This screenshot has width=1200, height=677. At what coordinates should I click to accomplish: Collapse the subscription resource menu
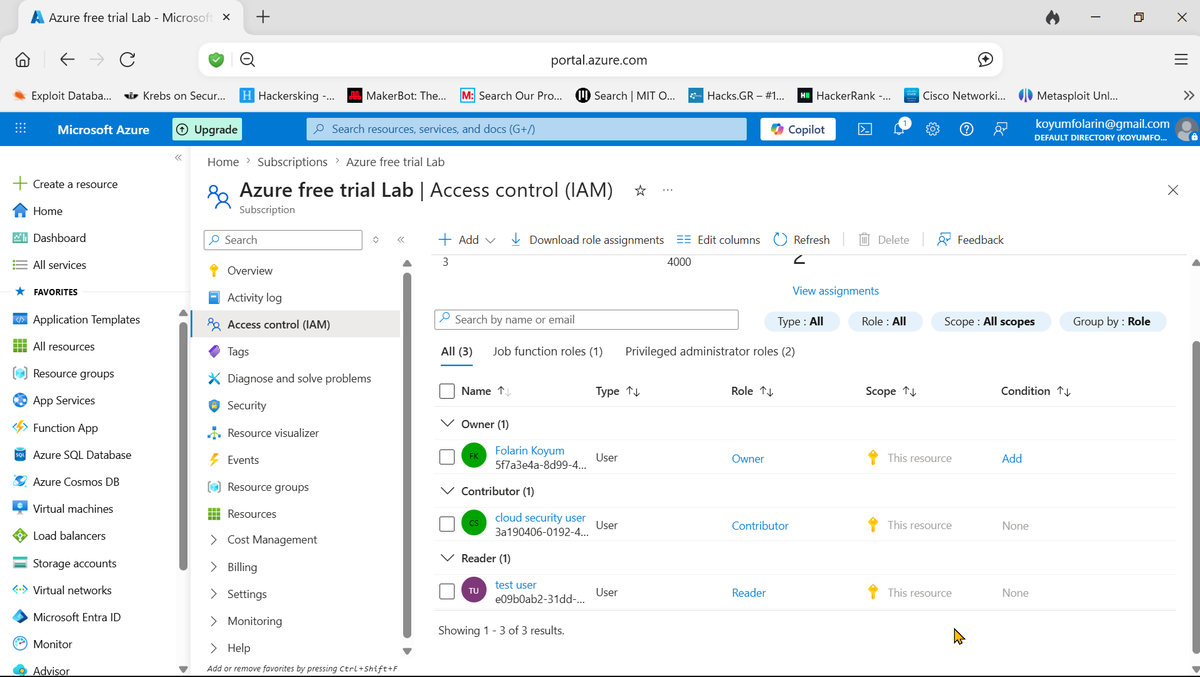(x=400, y=240)
